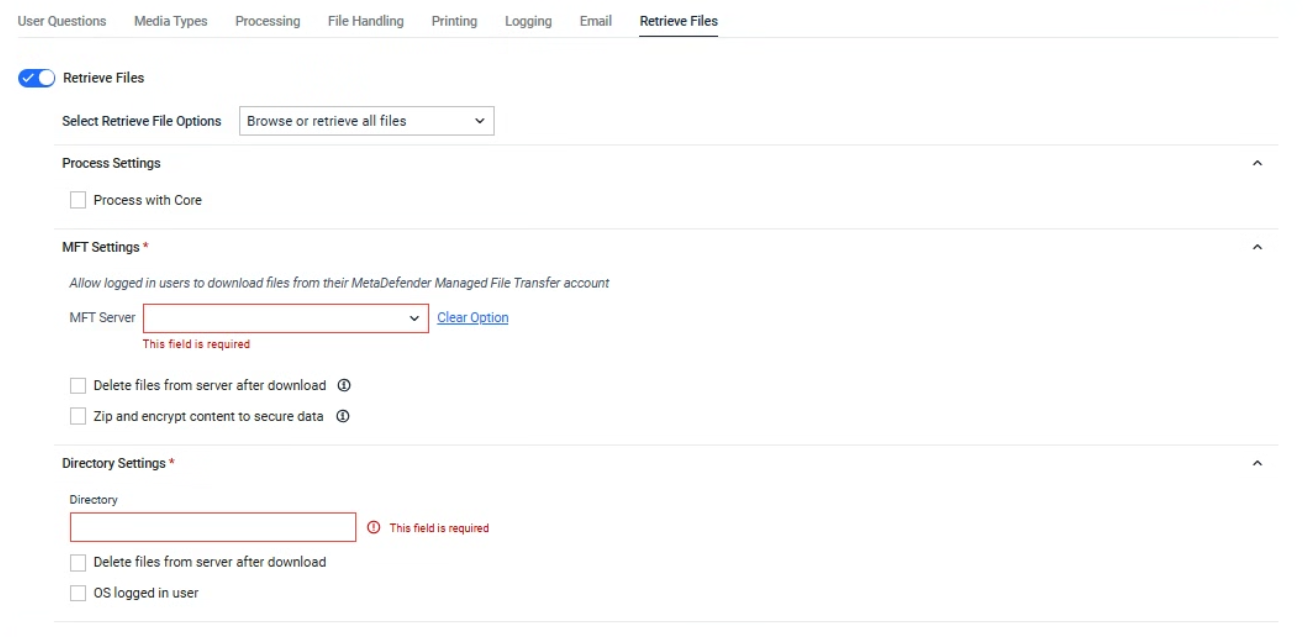Toggle the Retrieve Files switch off
Viewport: 1303px width, 637px height.
[x=37, y=78]
